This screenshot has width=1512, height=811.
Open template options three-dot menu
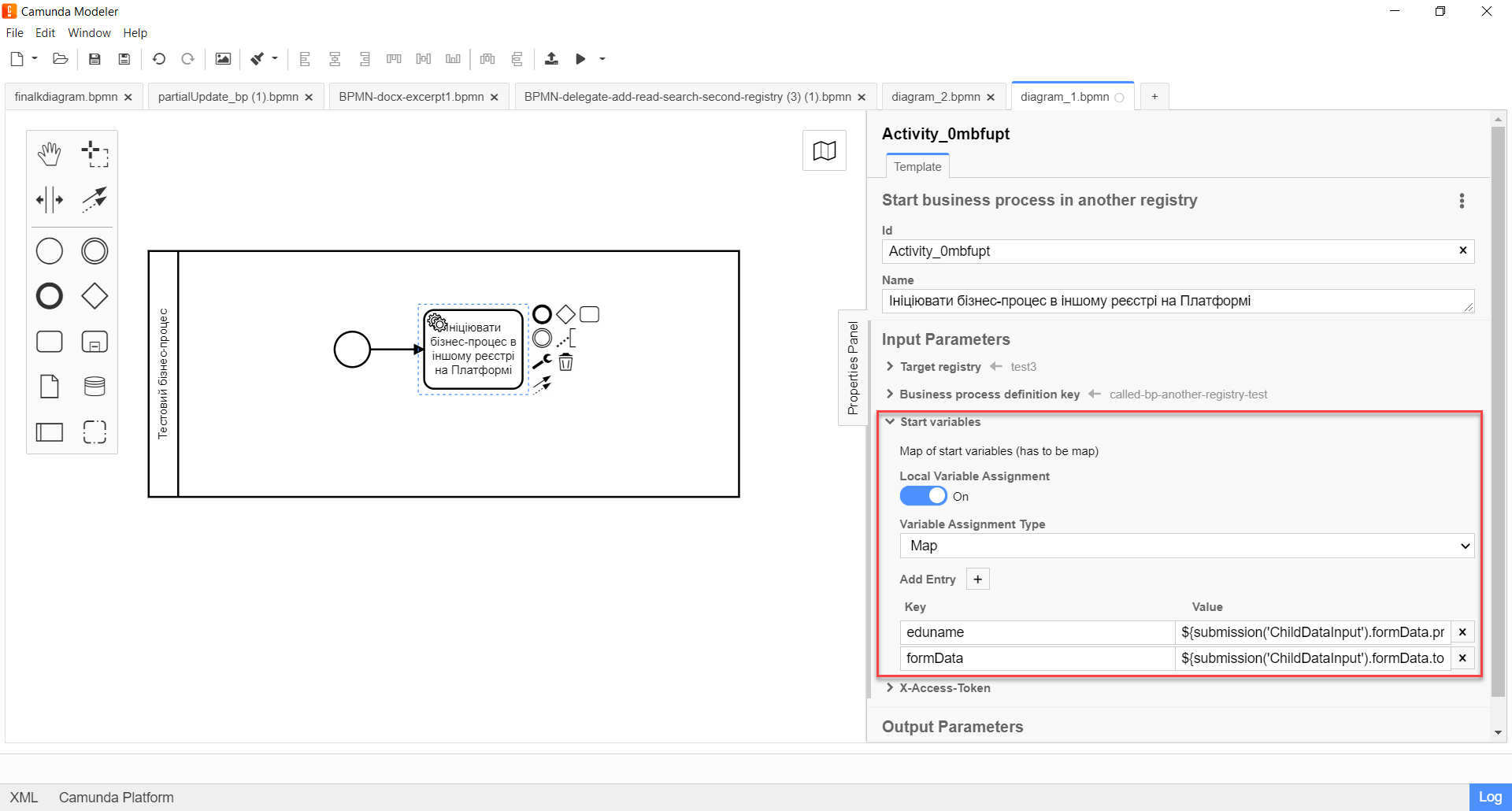(1462, 201)
